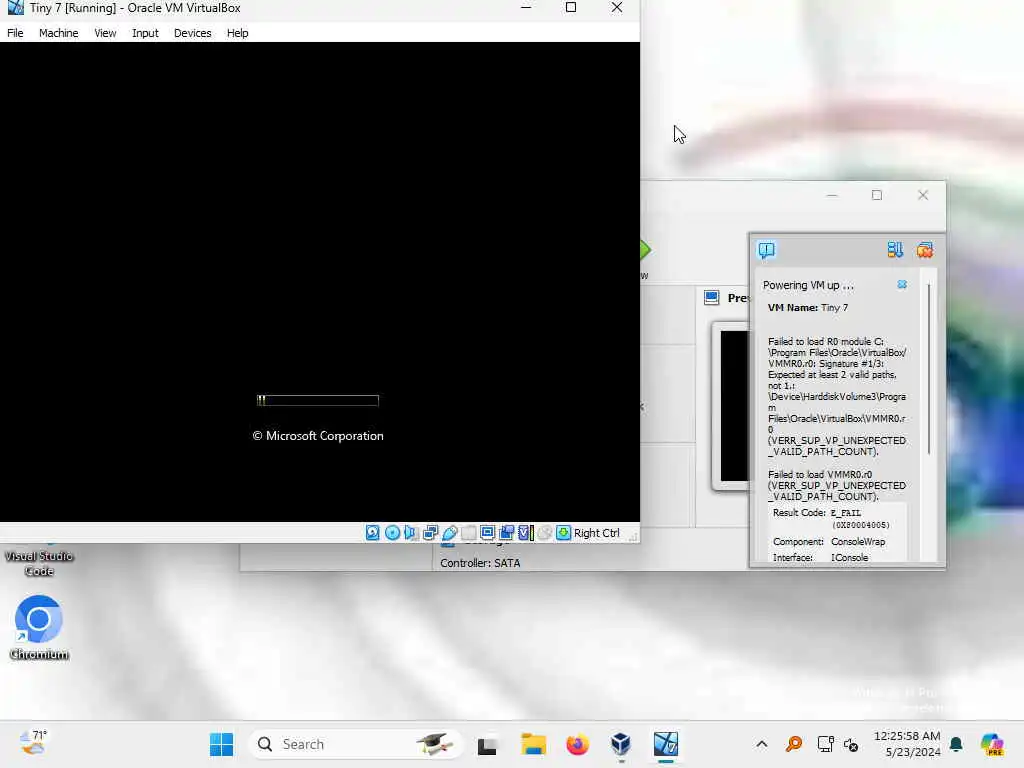Click the keep finished progresses icon in notification panel
This screenshot has width=1024, height=768.
(x=895, y=250)
